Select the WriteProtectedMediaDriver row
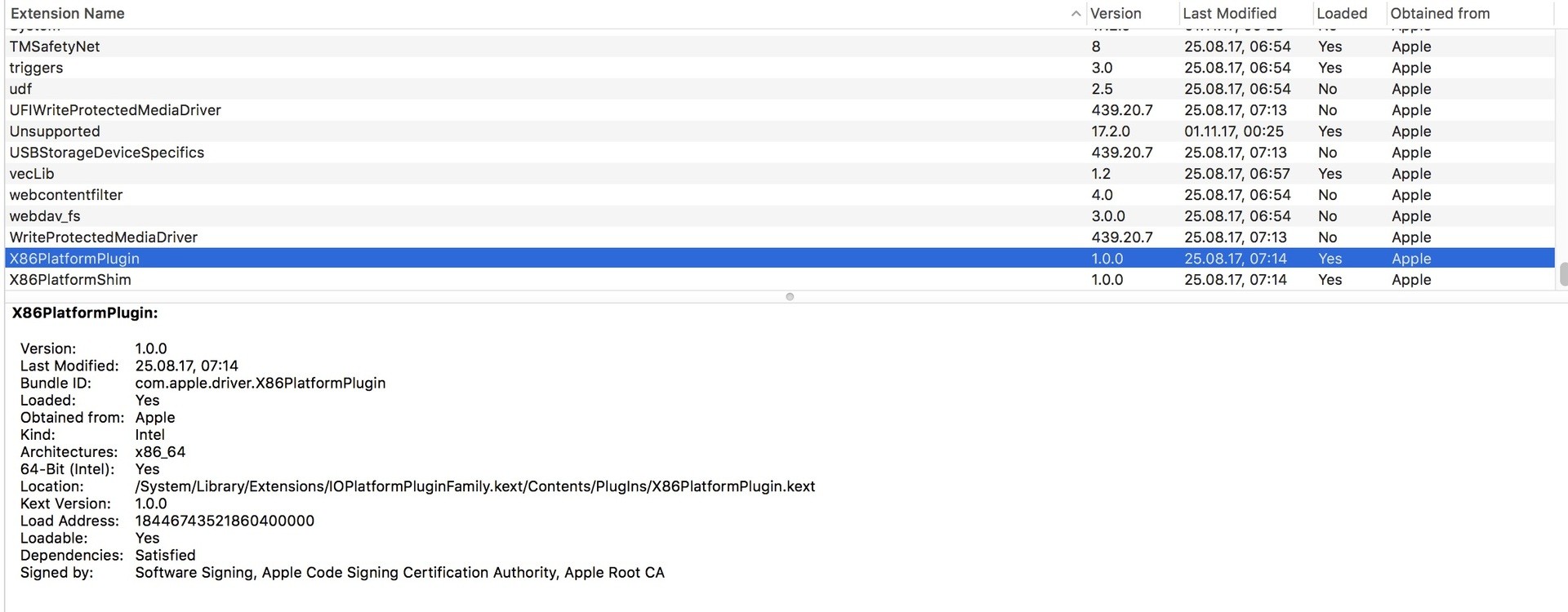Image resolution: width=1568 pixels, height=612 pixels. point(780,237)
